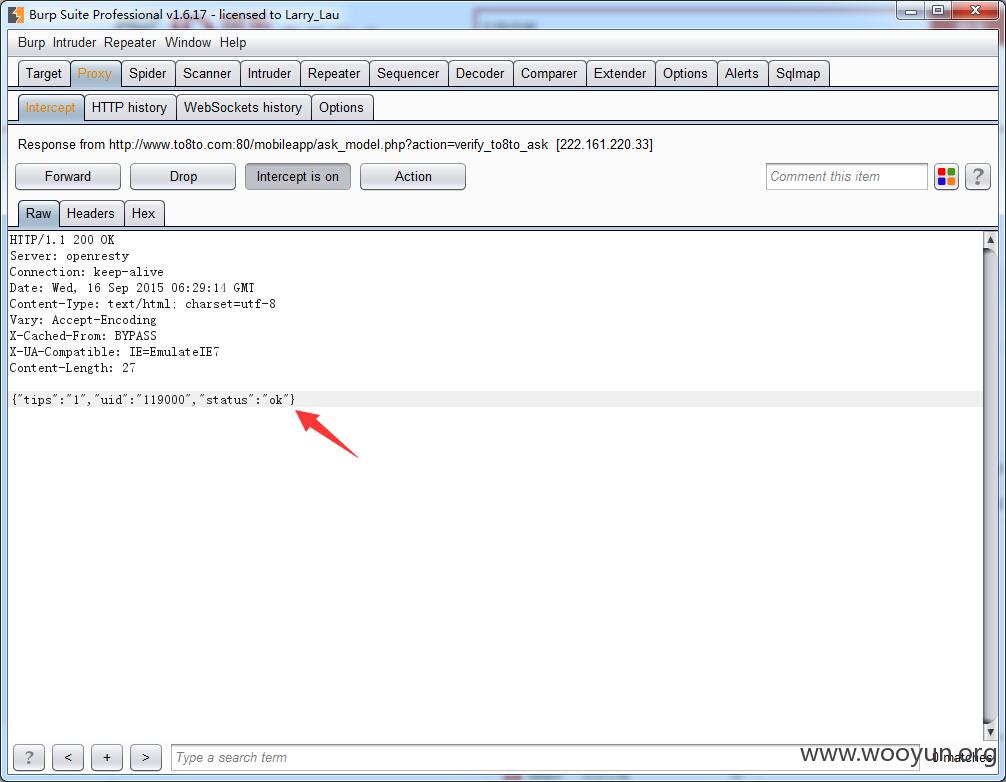
Task: Switch to the Sequencer tab
Action: click(x=408, y=74)
